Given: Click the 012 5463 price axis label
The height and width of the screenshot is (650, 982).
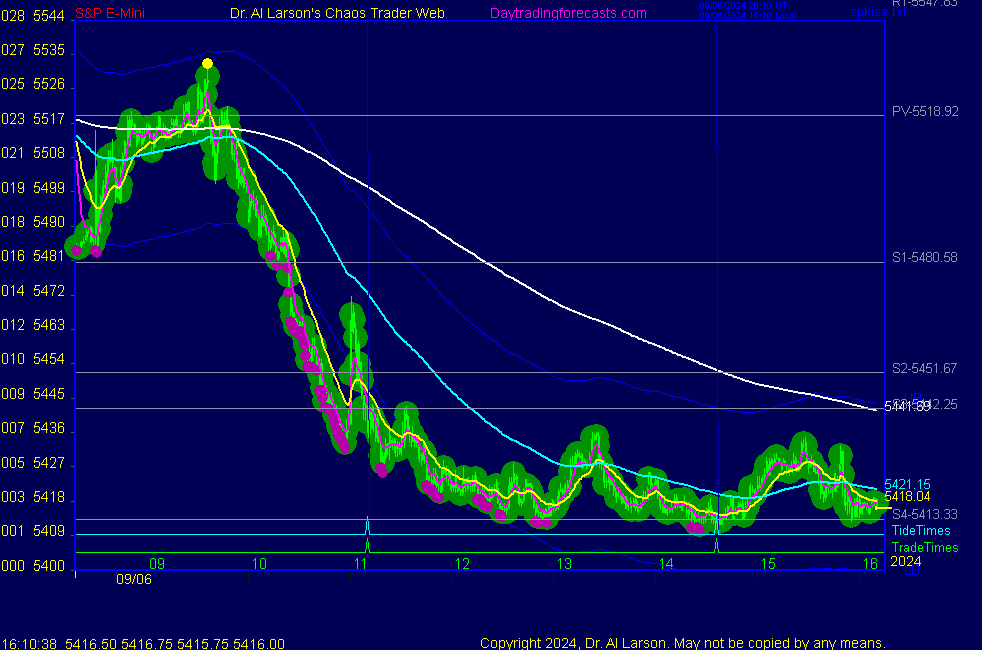Looking at the screenshot, I should coord(33,325).
